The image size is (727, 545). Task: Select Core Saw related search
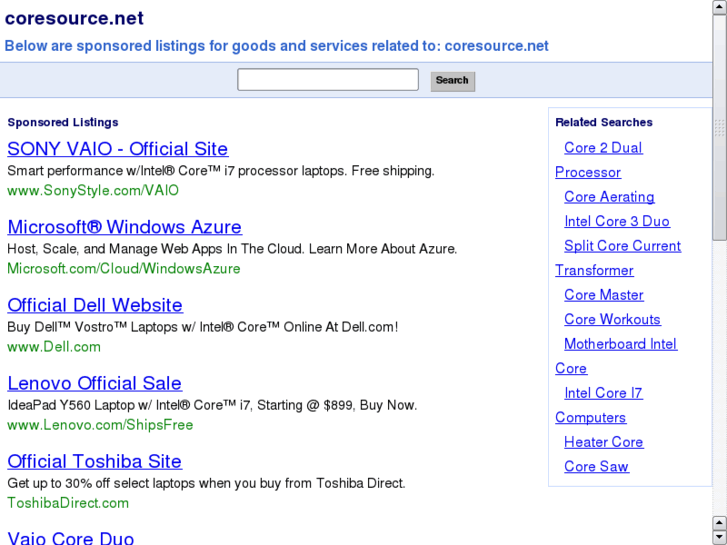[x=596, y=467]
